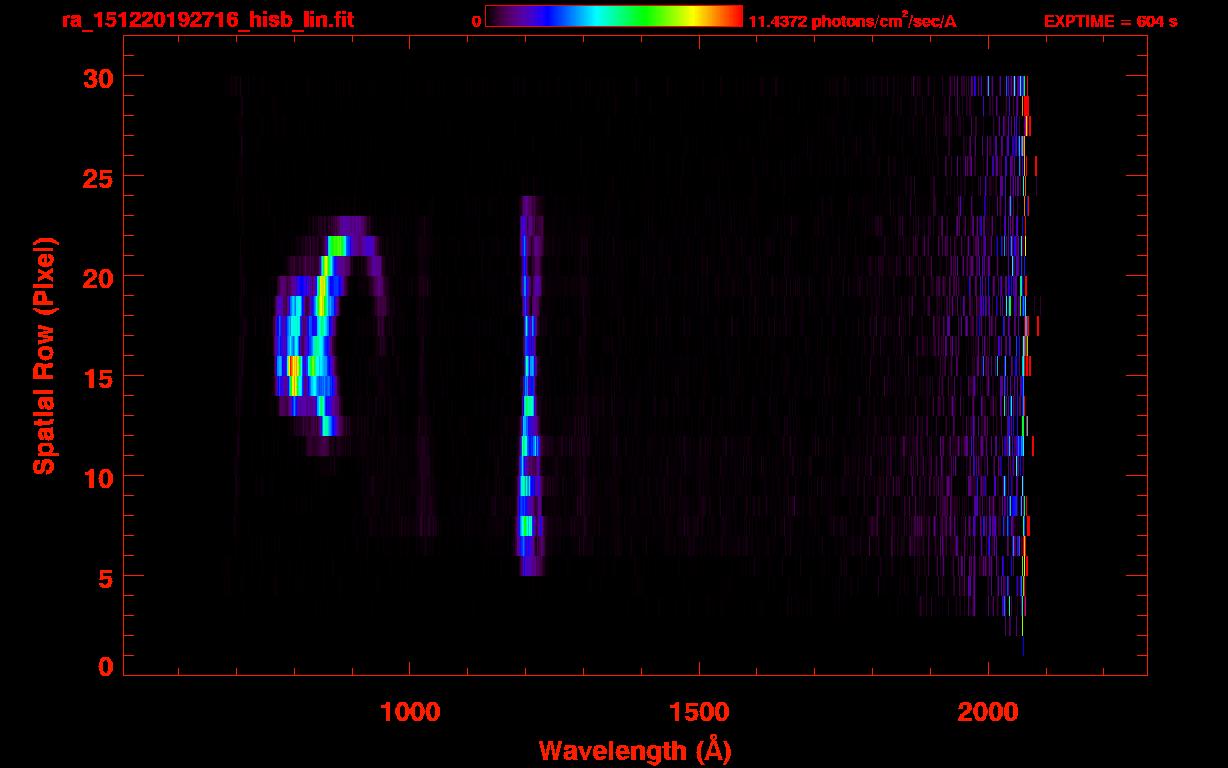The image size is (1228, 768).
Task: Click the color bar minimum value 0
Action: tap(476, 21)
